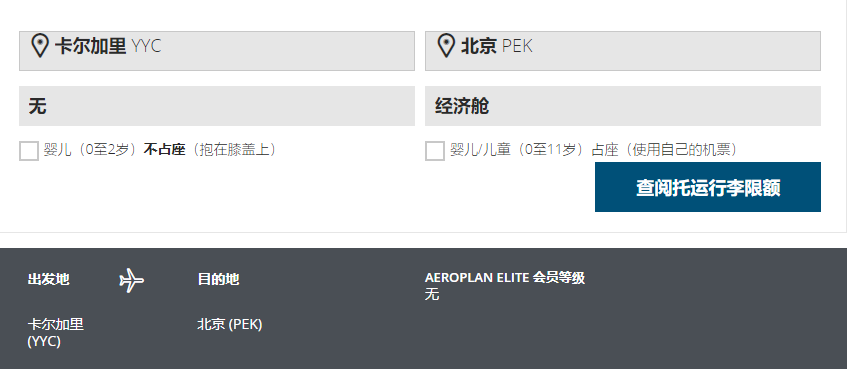The height and width of the screenshot is (376, 854).
Task: Select the 卡尔加里 departure city field
Action: pyautogui.click(x=217, y=51)
